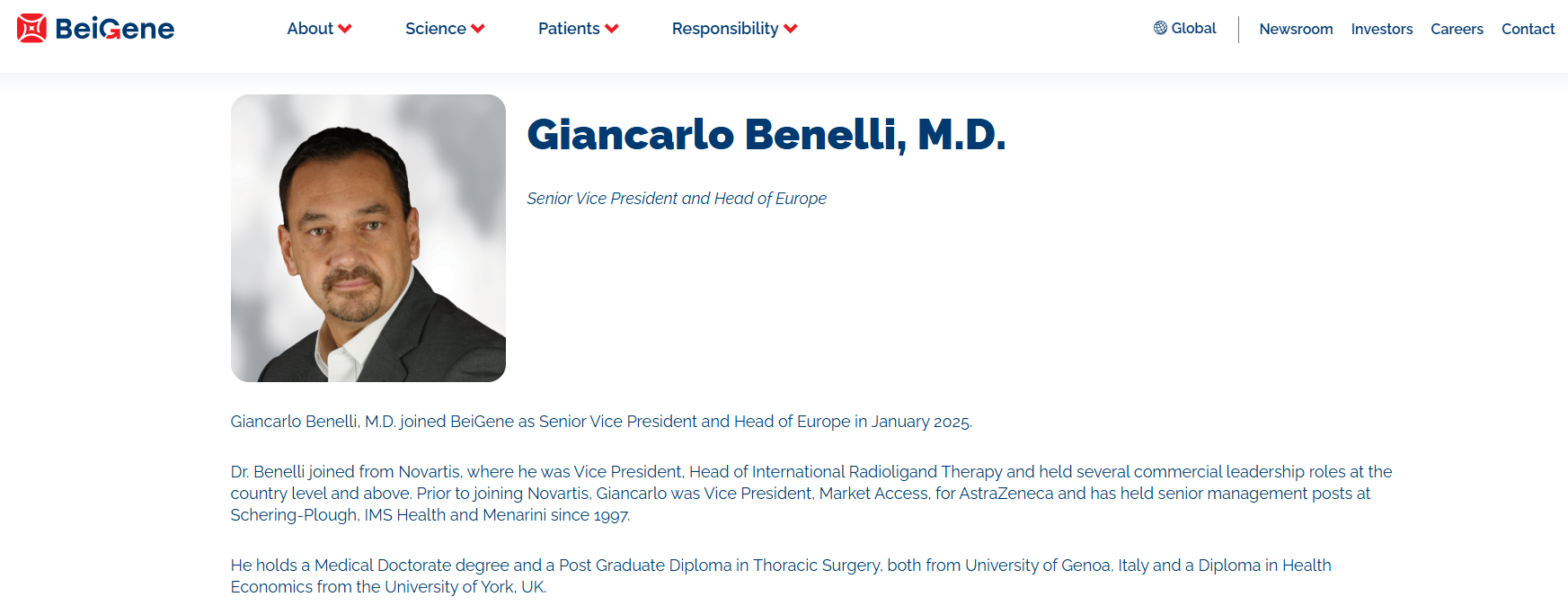Select the Global region text
Viewport: 1568px width, 606px height.
click(x=1193, y=28)
